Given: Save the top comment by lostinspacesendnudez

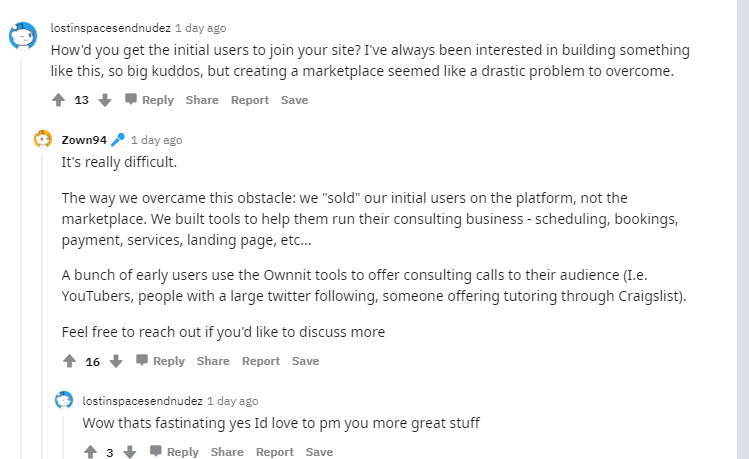Looking at the screenshot, I should (294, 100).
